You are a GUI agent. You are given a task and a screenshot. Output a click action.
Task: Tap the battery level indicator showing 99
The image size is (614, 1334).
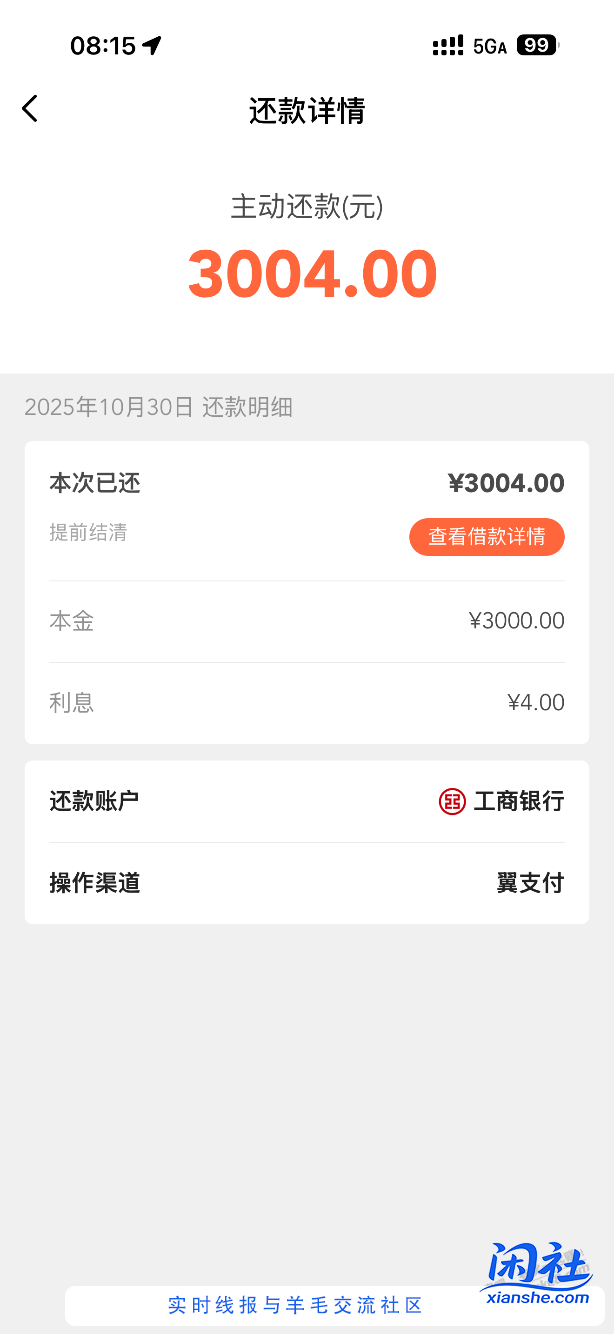(536, 45)
